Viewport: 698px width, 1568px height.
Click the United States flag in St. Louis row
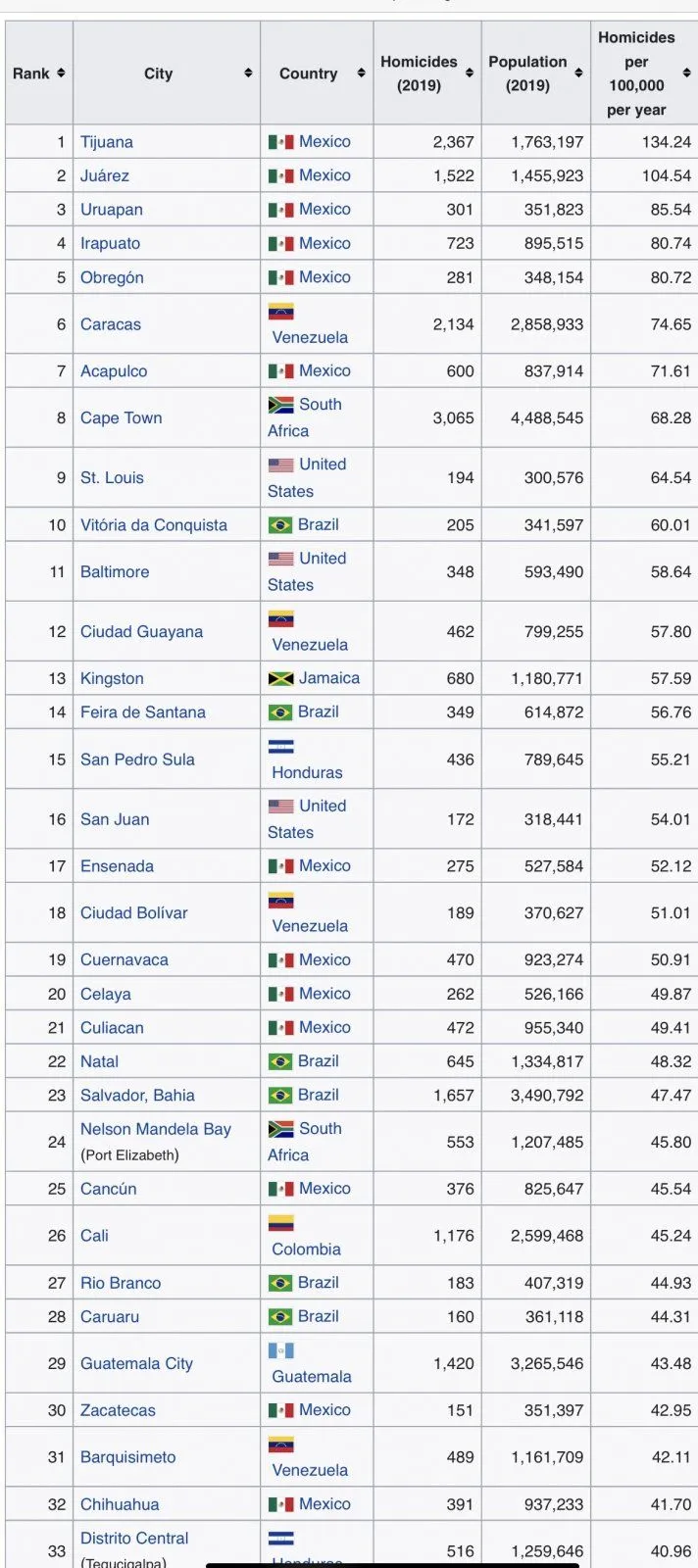pos(280,465)
